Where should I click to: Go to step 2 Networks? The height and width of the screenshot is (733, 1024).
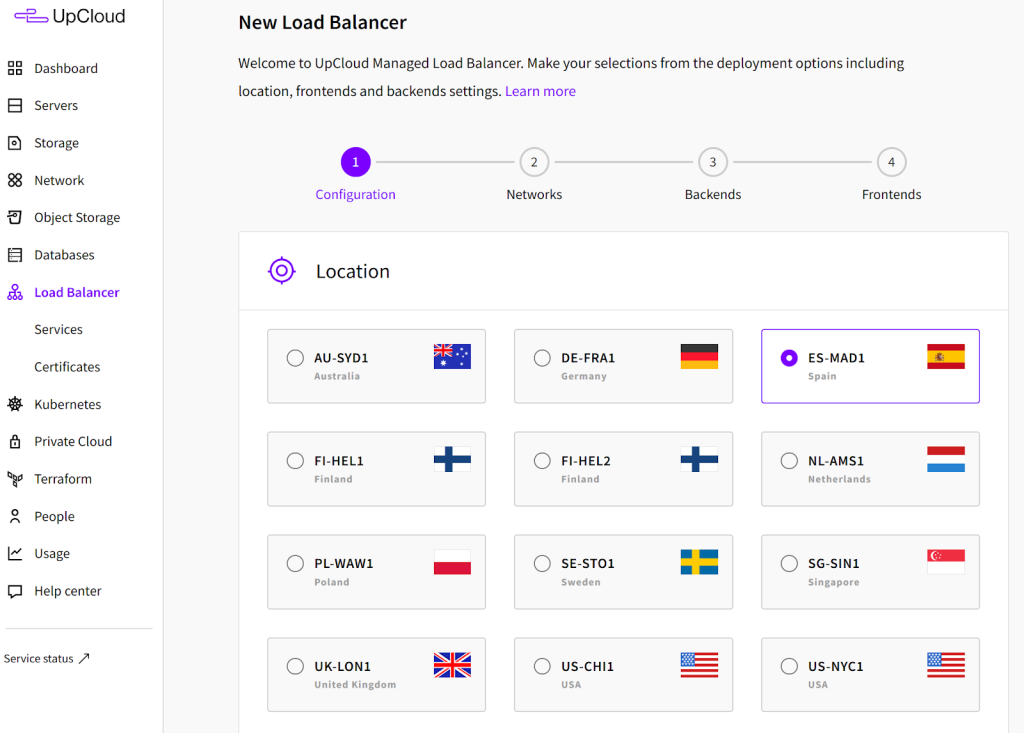click(x=534, y=162)
